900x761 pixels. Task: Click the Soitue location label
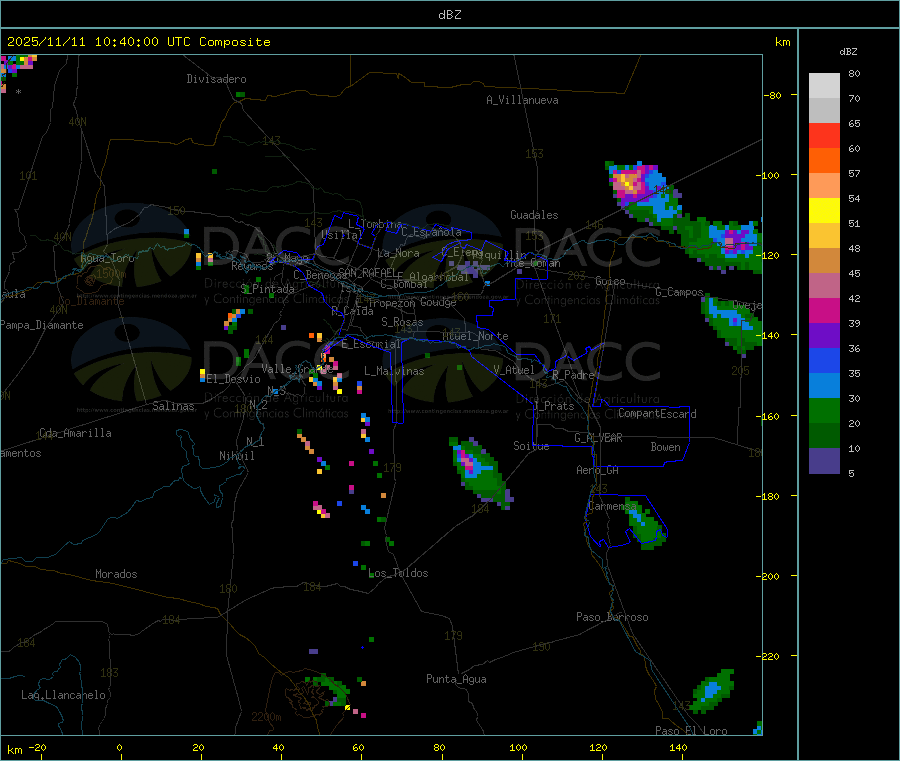click(x=531, y=446)
